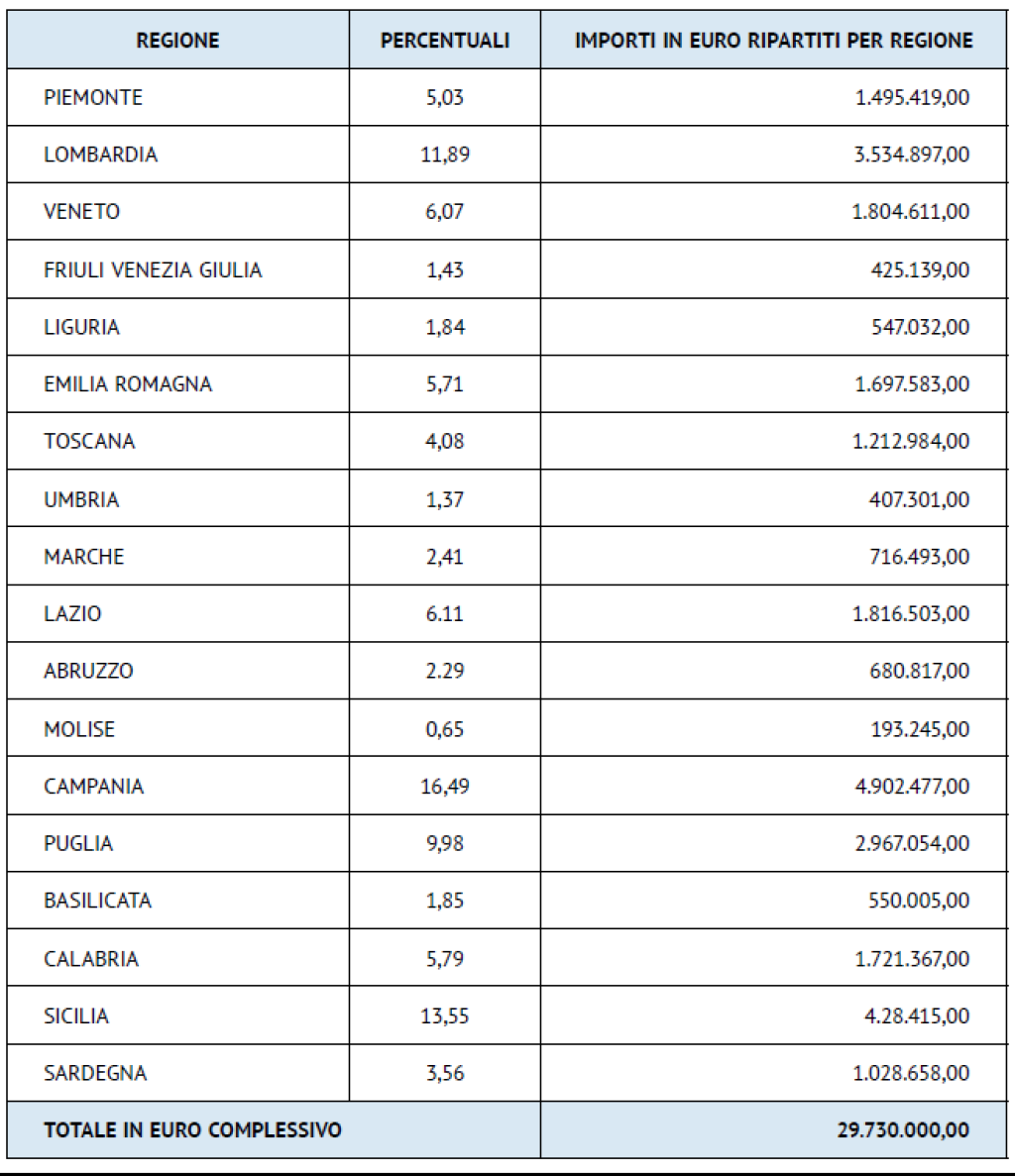Select the MARCHE region cell
1015x1176 pixels.
(x=84, y=556)
